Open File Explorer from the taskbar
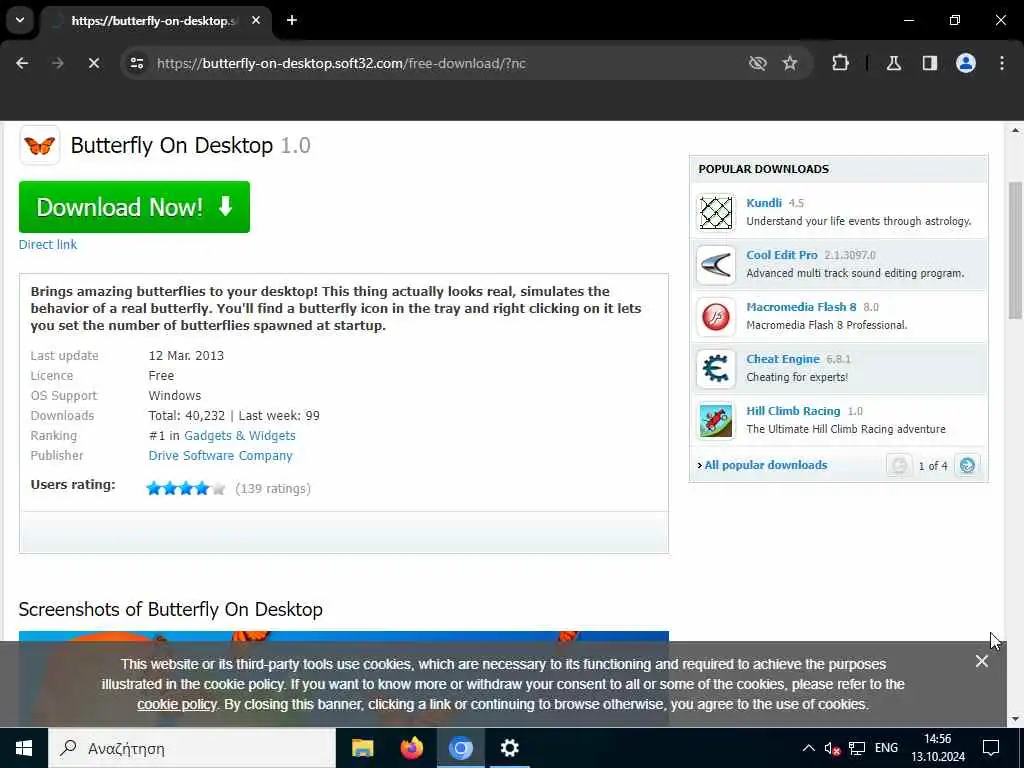The height and width of the screenshot is (768, 1024). [x=362, y=748]
